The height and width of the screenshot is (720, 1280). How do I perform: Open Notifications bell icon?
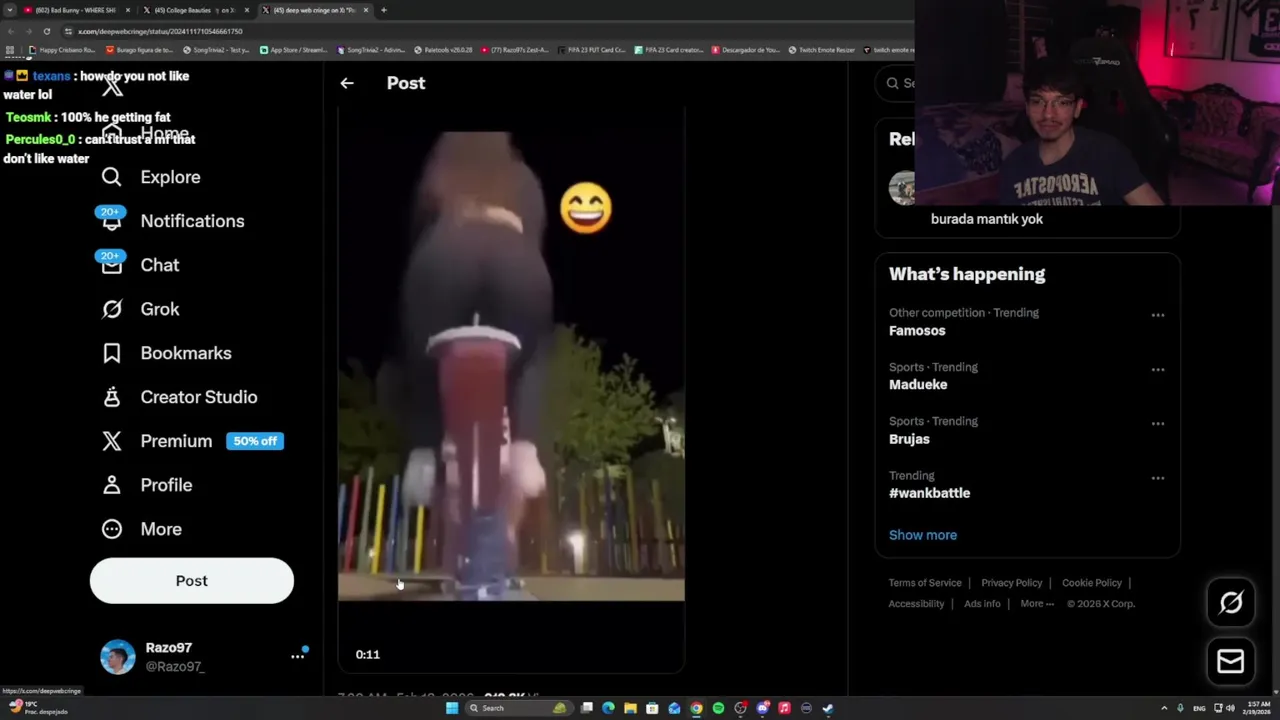112,221
